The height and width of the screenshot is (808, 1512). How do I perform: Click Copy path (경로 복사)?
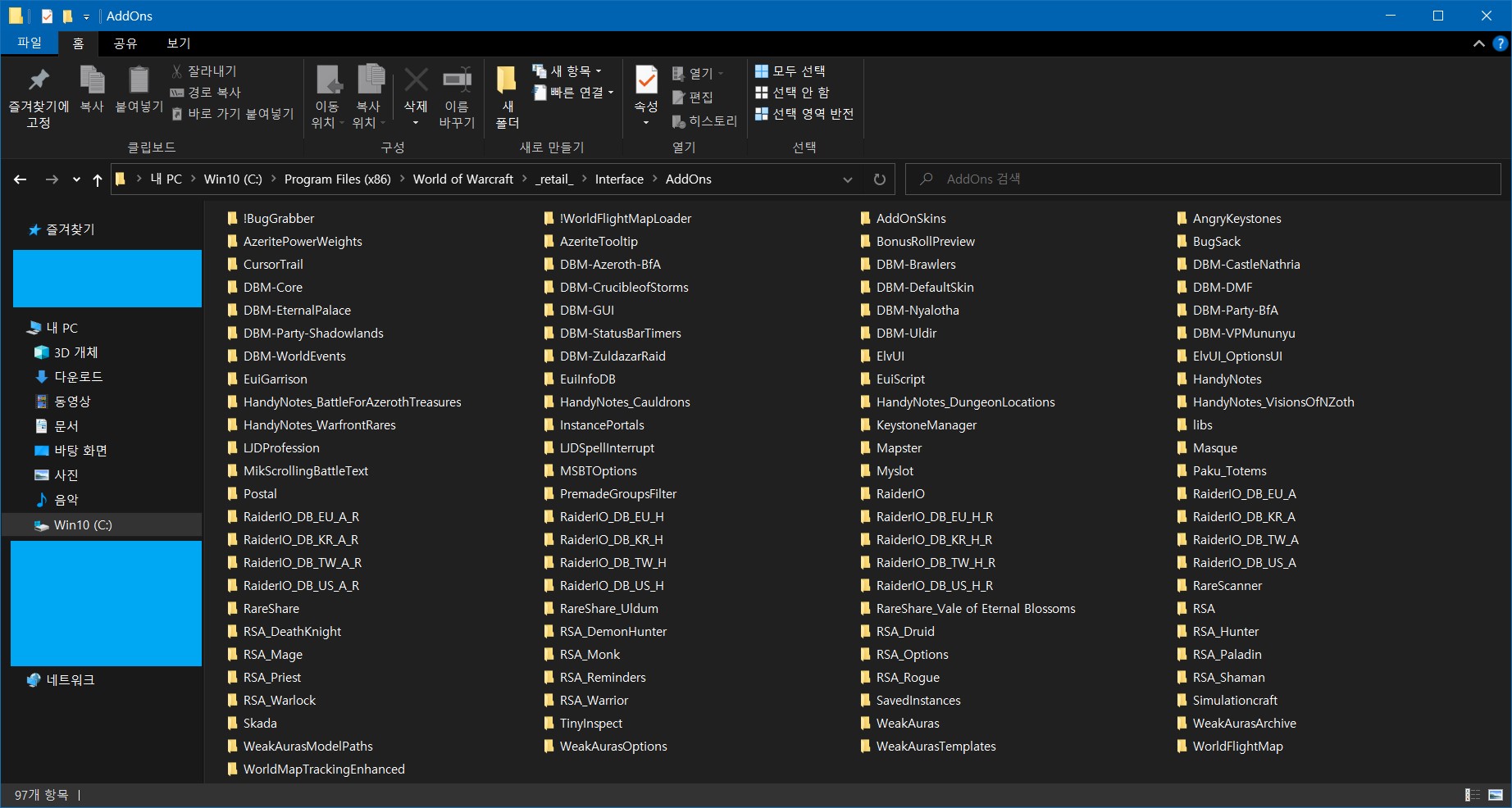(205, 93)
